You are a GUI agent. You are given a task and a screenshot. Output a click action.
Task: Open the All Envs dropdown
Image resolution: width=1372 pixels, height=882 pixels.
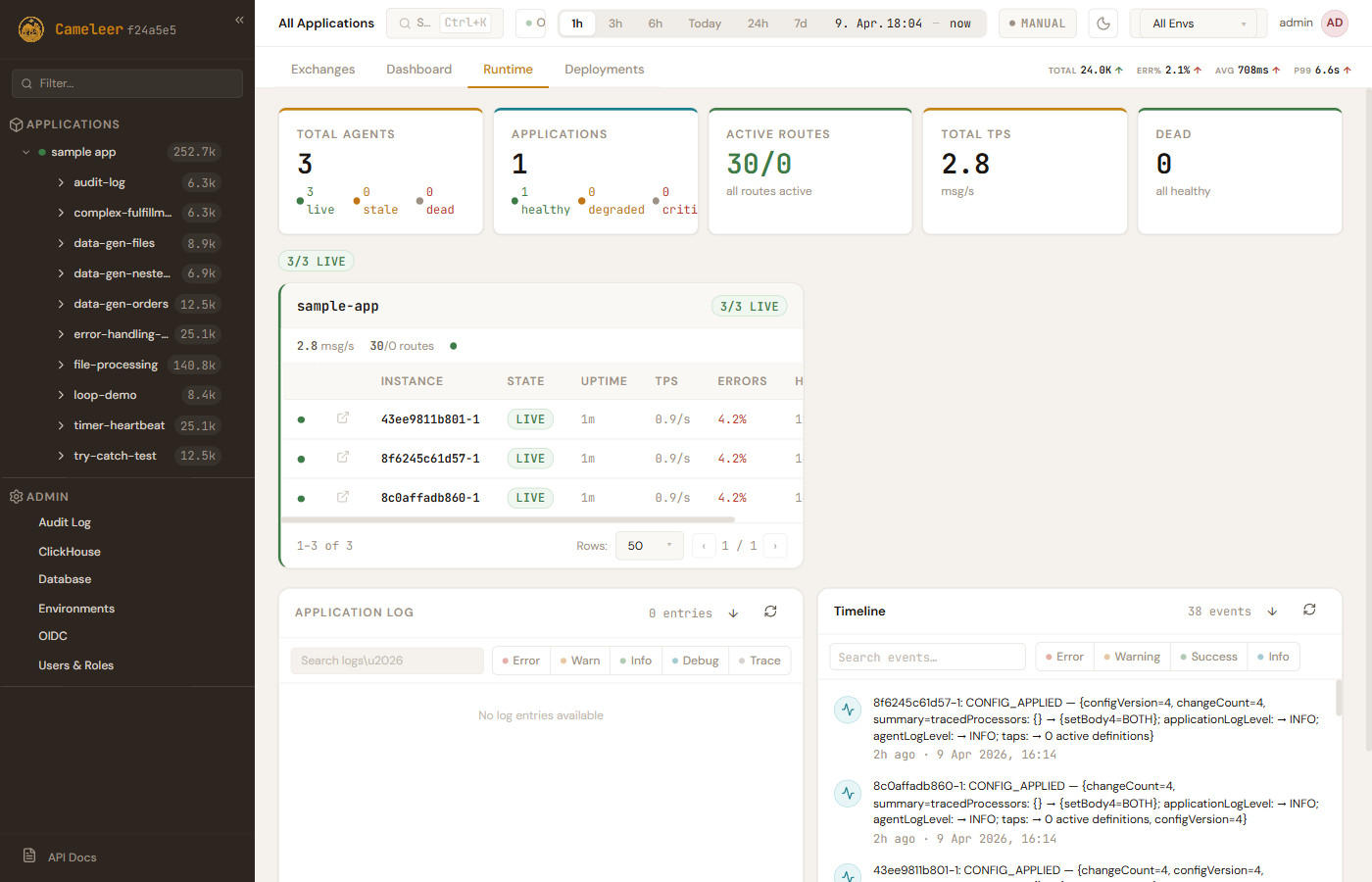[1198, 24]
